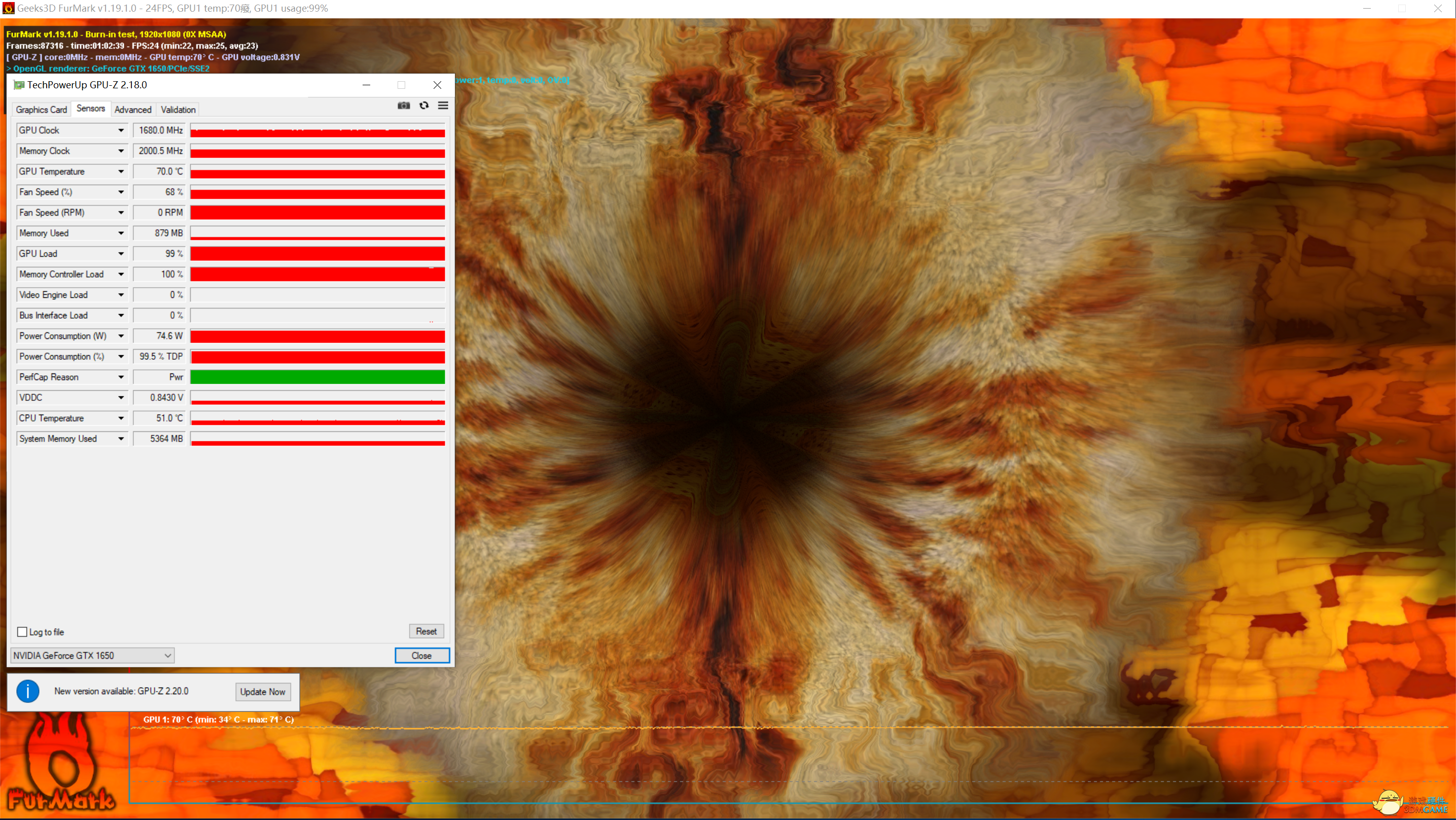Click the Memory Used history graph
Screen dimensions: 1456x820
pos(317,233)
